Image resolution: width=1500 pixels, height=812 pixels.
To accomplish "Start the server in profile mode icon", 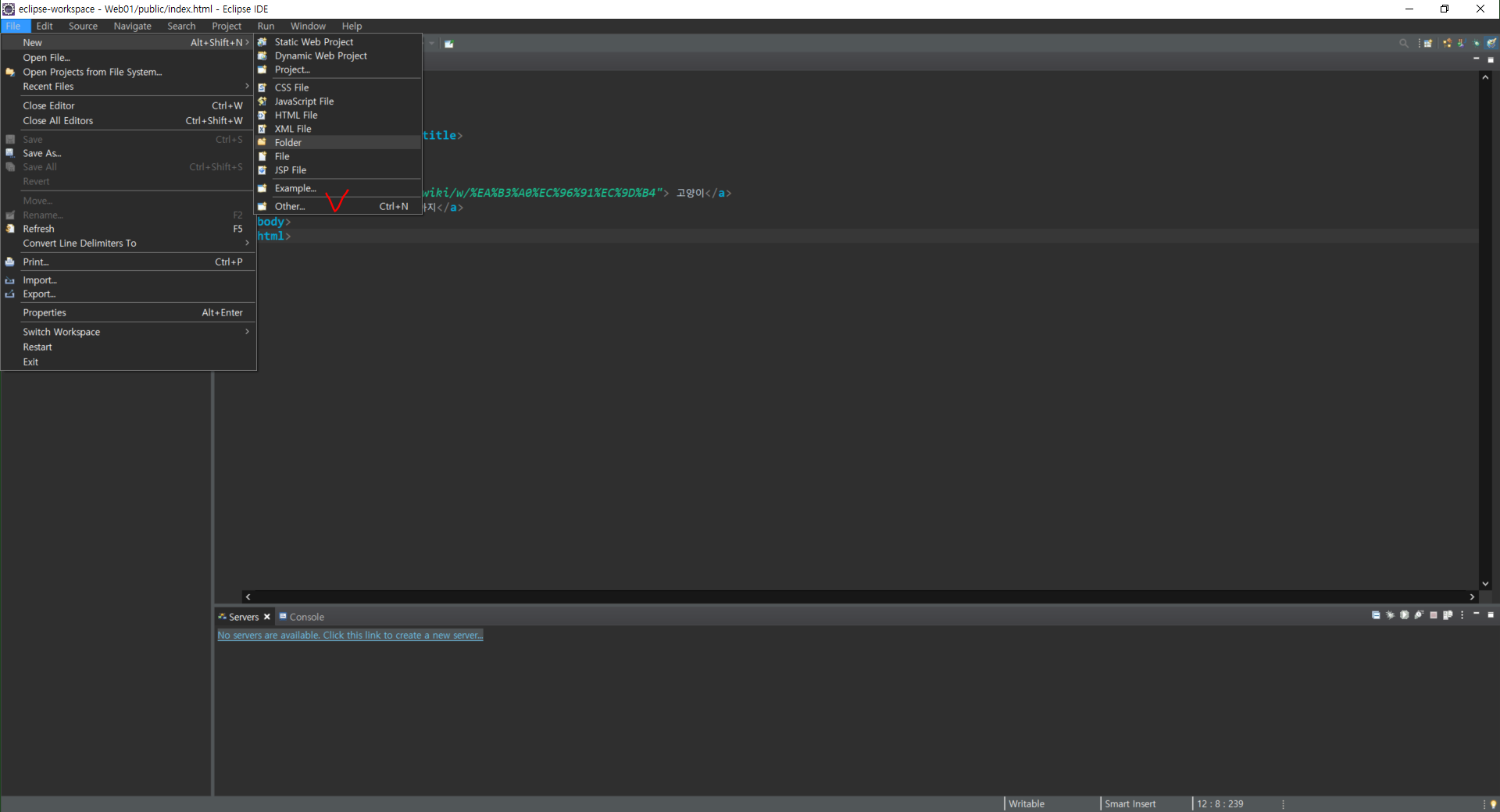I will (x=1419, y=615).
